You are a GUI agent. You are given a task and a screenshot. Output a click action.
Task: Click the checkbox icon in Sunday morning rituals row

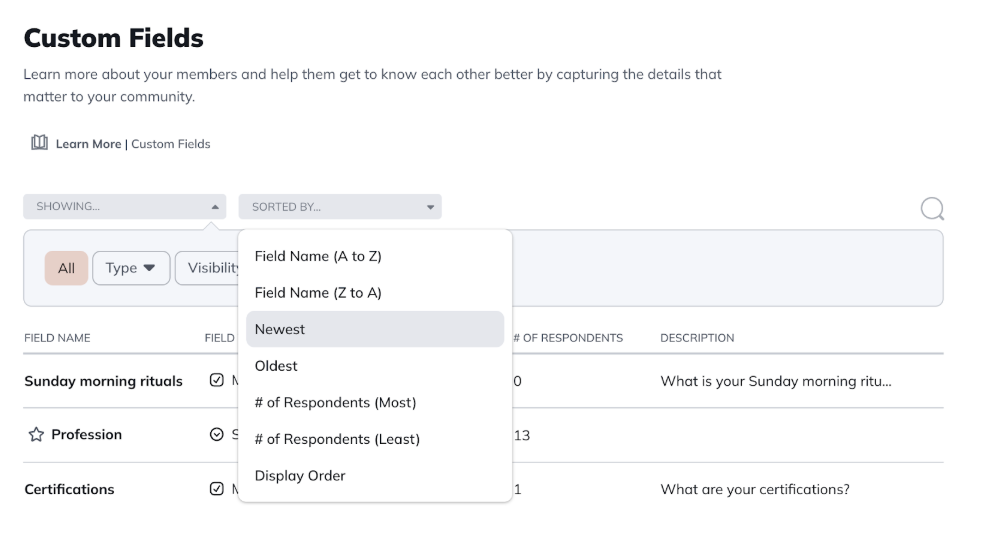coord(217,381)
